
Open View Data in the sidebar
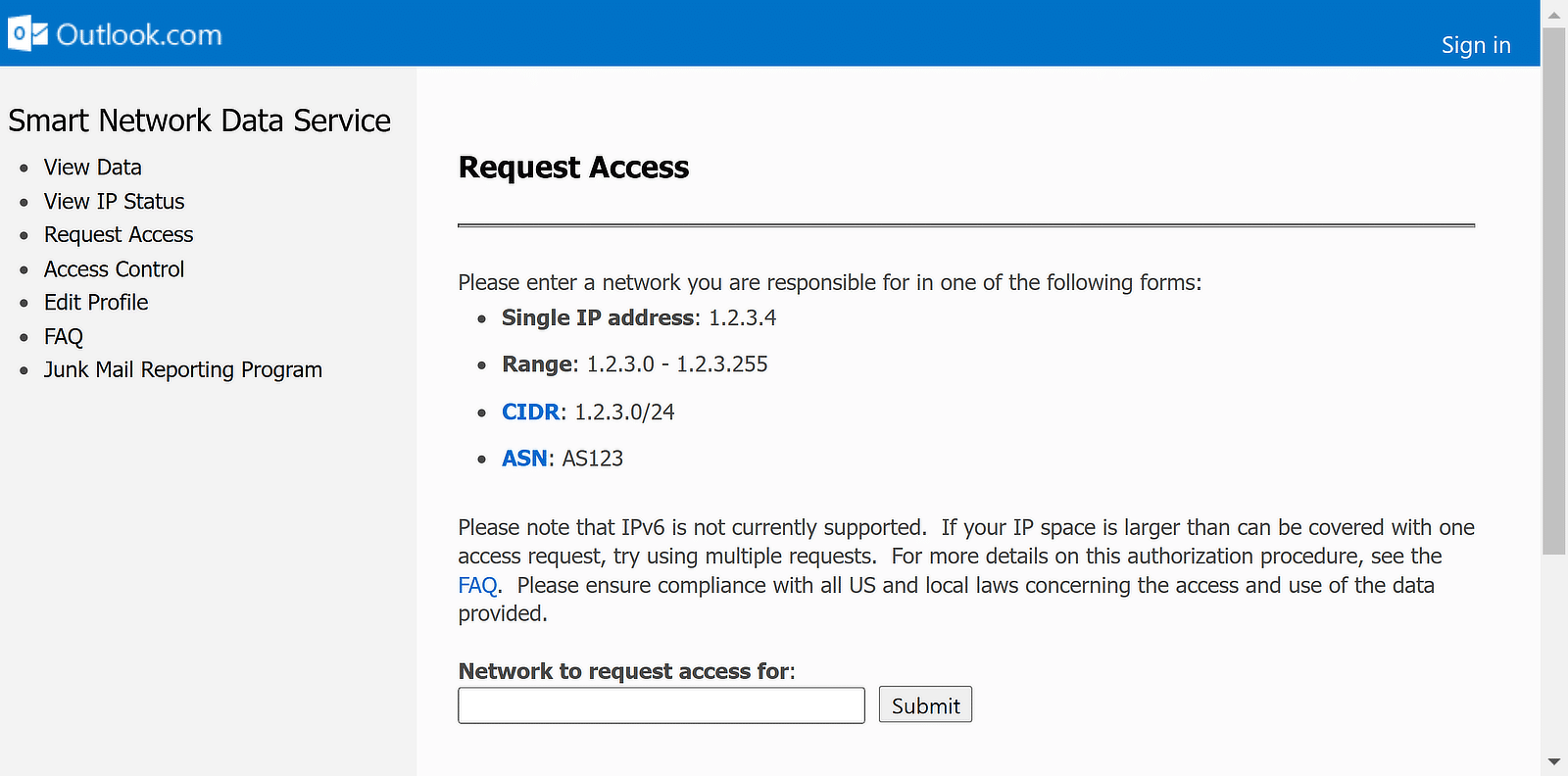click(93, 168)
